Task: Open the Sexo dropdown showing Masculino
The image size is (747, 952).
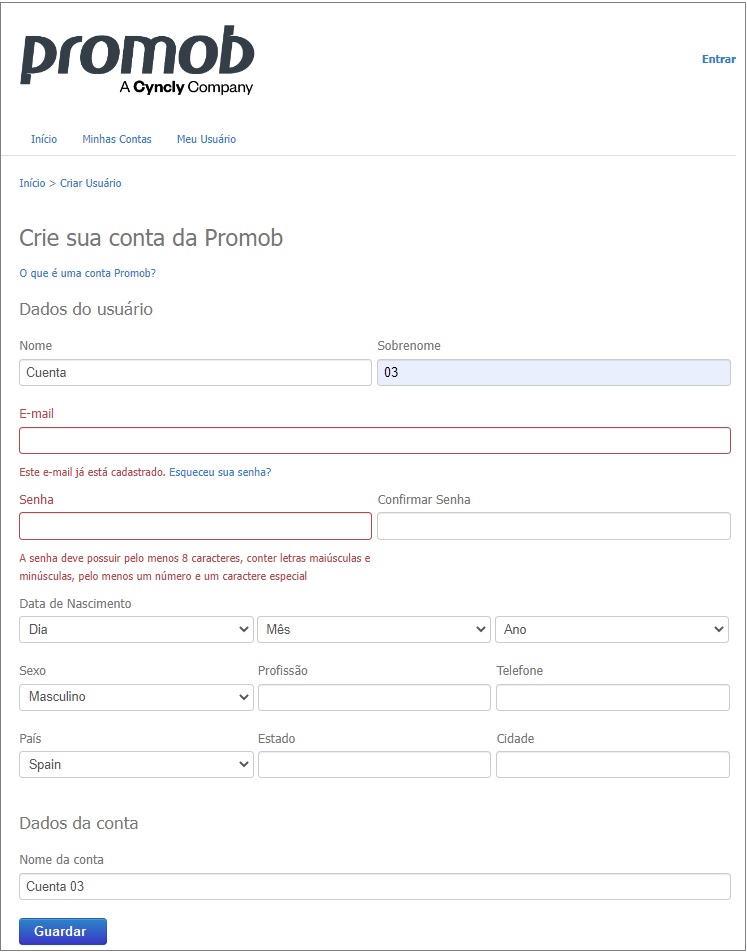Action: coord(136,697)
